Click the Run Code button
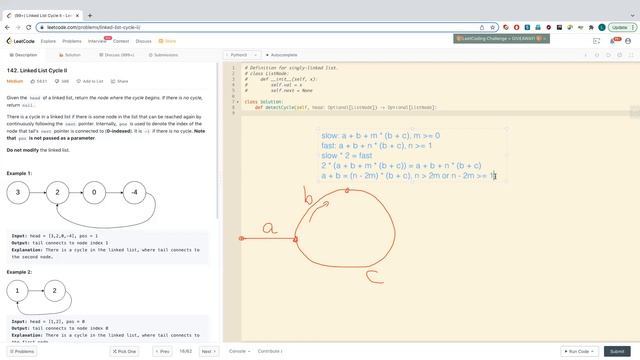This screenshot has width=640, height=360. pos(579,351)
